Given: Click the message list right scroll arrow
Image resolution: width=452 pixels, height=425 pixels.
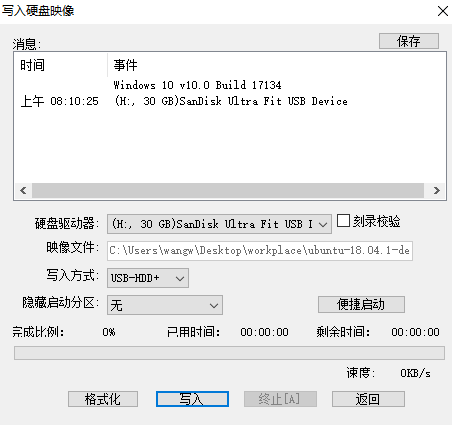Looking at the screenshot, I should coord(437,190).
